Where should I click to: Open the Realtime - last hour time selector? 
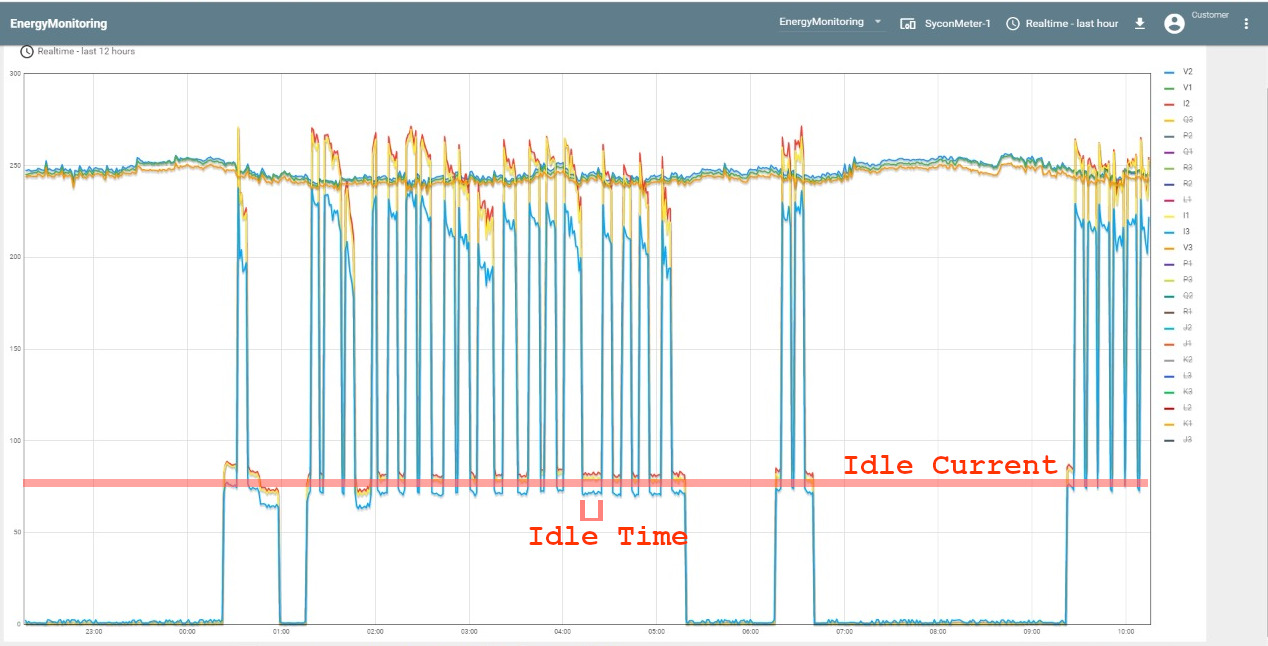[x=1071, y=23]
